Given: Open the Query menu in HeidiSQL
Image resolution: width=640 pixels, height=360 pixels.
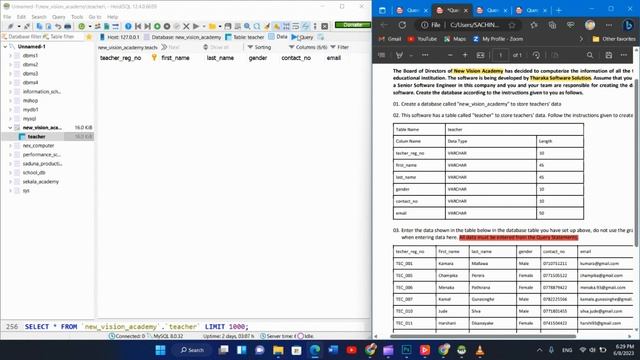Looking at the screenshot, I should 59,17.
